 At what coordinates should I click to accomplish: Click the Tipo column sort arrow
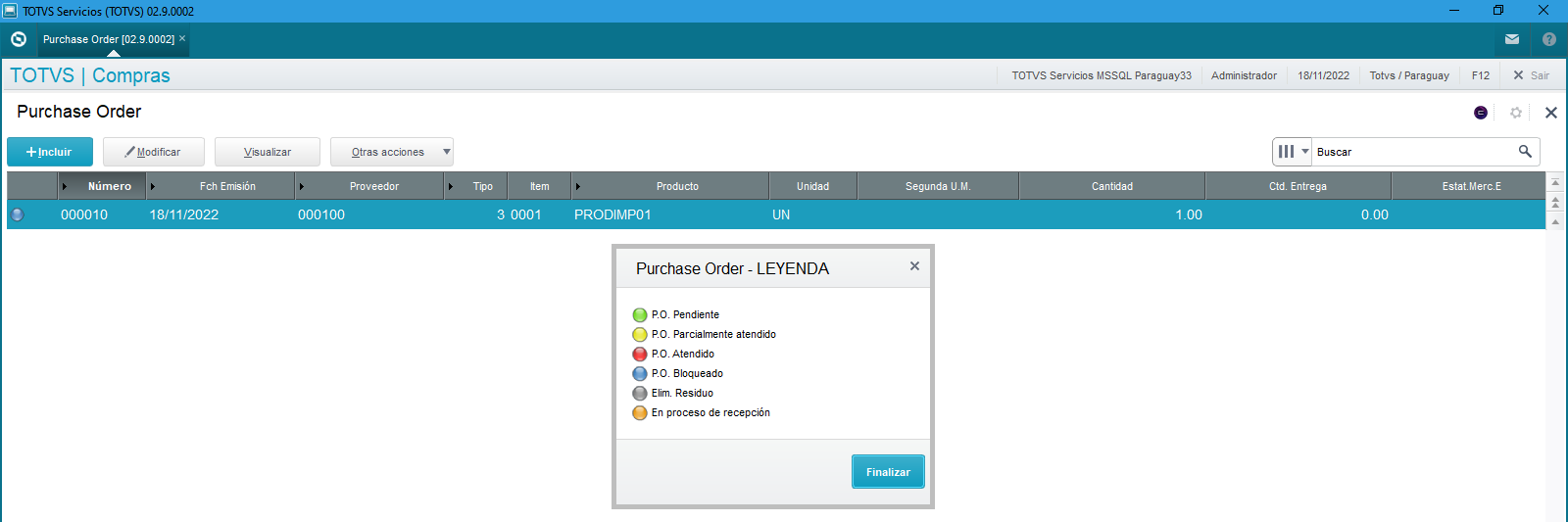click(451, 186)
